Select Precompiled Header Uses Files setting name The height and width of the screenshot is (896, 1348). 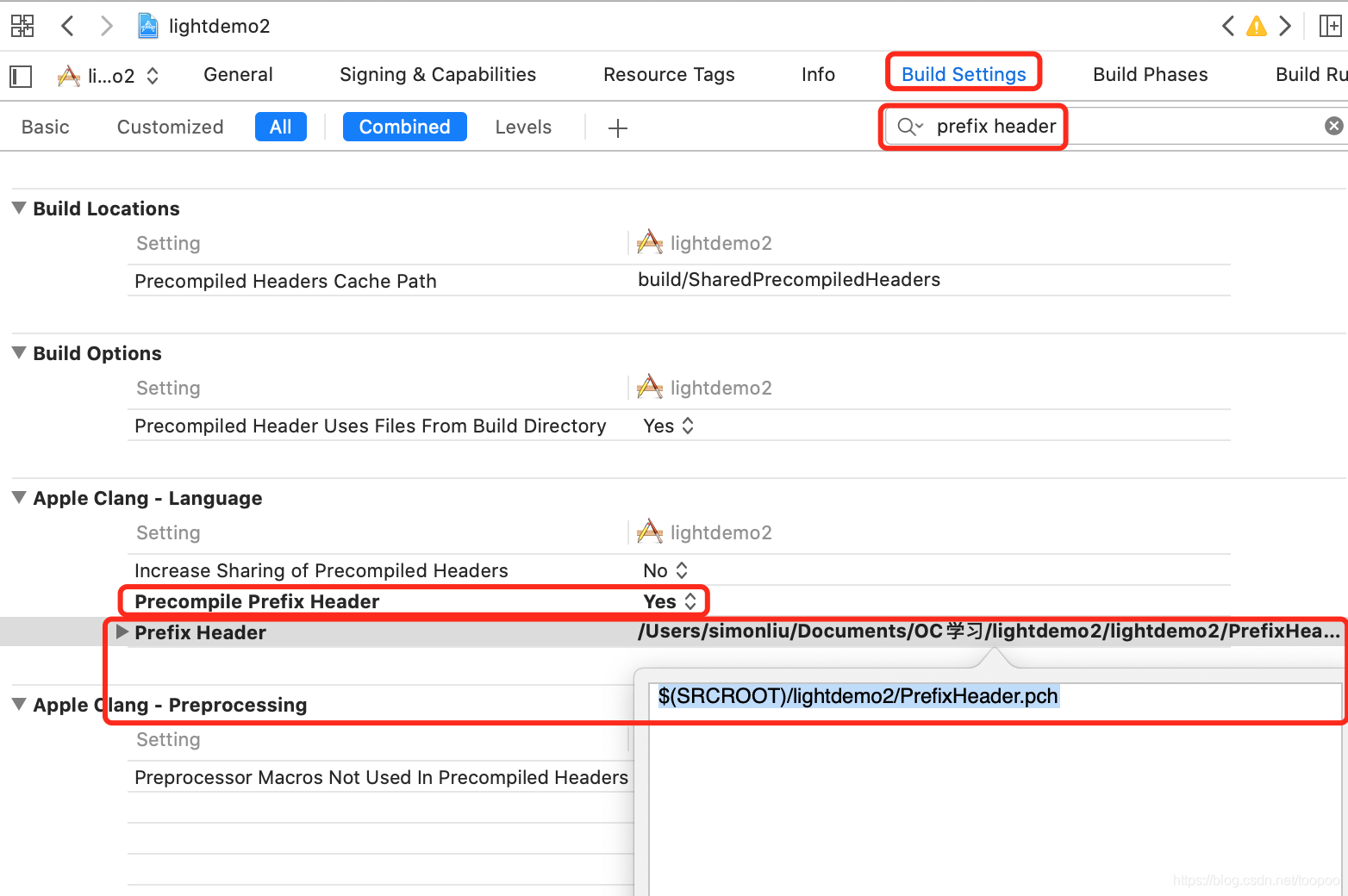371,426
